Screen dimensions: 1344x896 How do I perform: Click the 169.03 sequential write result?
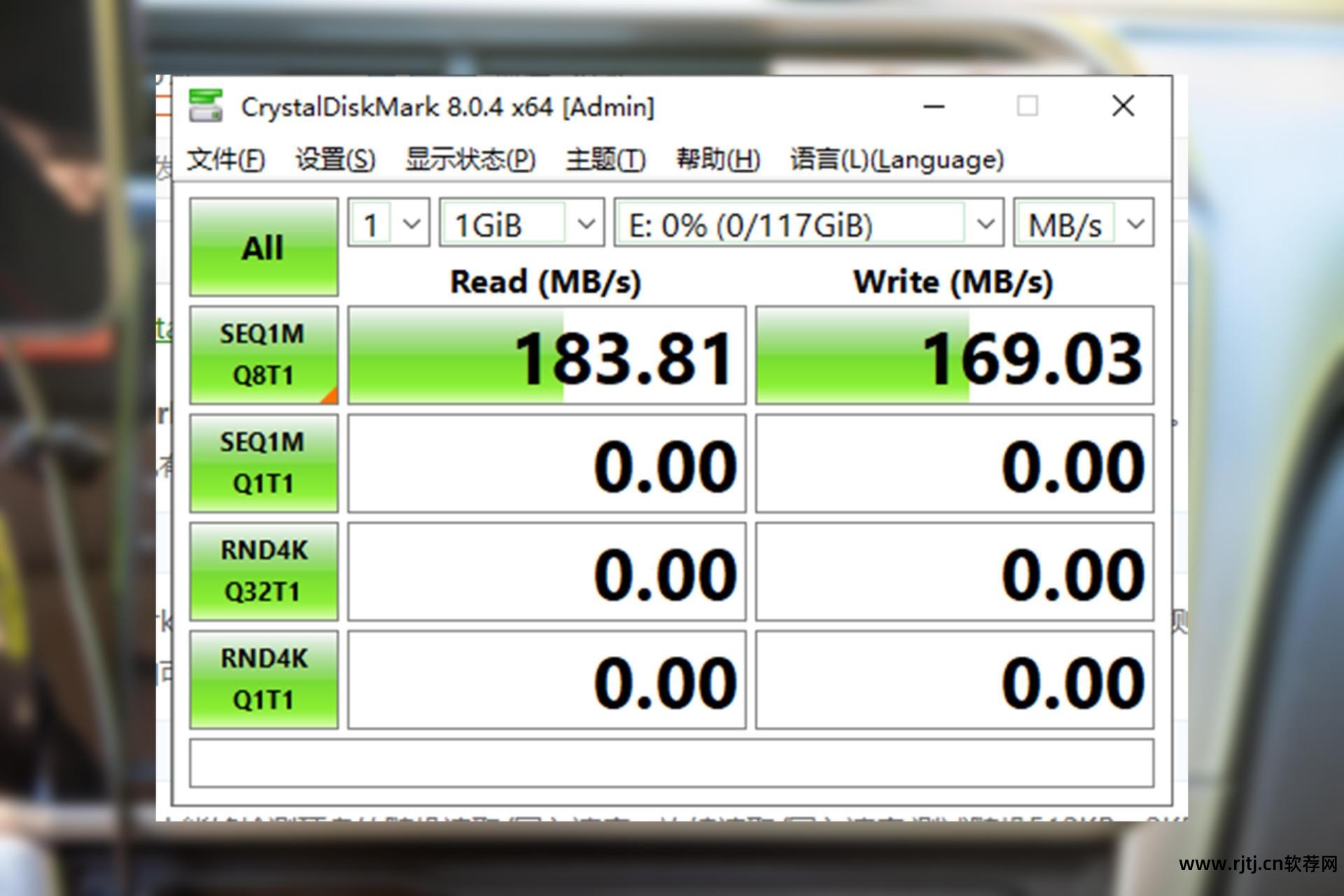(955, 355)
